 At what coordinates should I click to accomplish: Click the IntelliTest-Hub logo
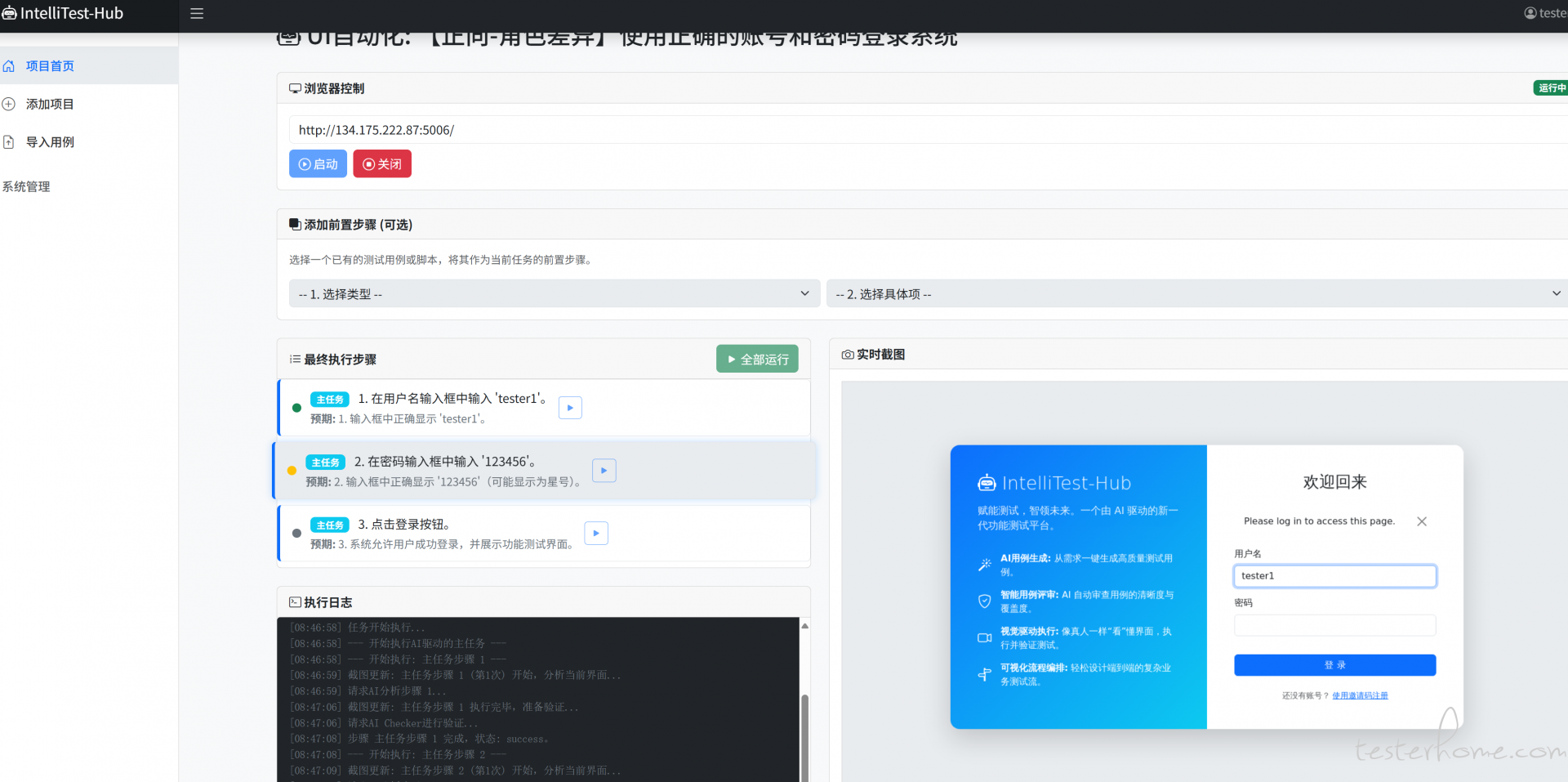tap(62, 14)
